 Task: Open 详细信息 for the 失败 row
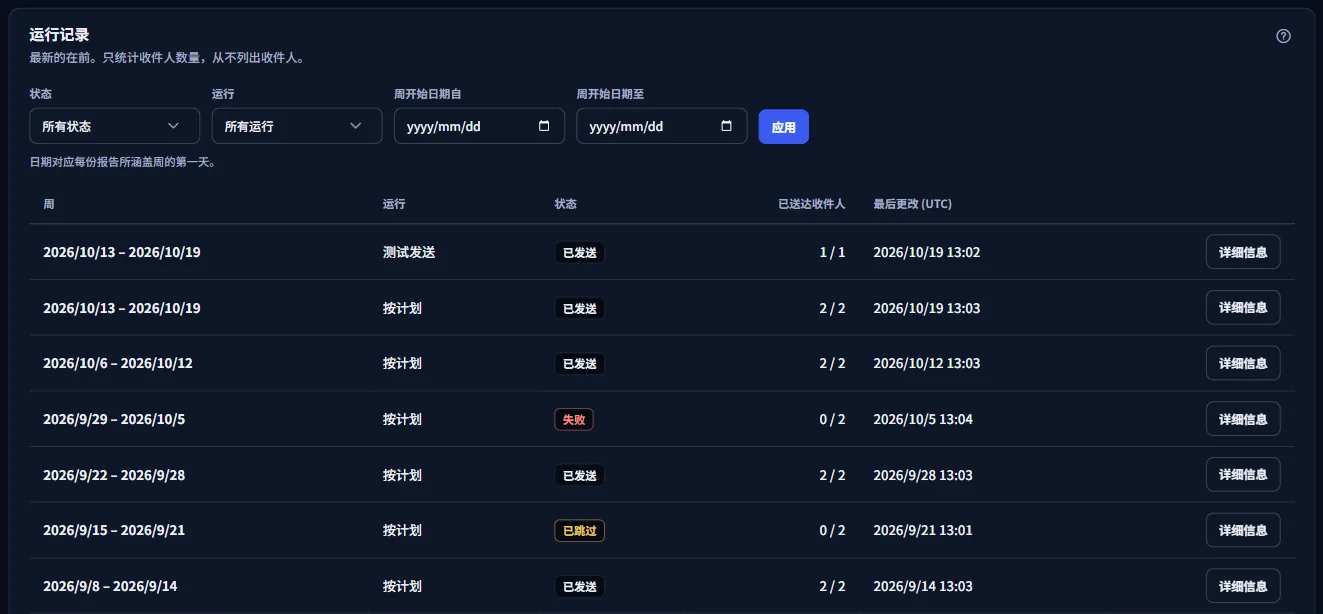[1243, 419]
